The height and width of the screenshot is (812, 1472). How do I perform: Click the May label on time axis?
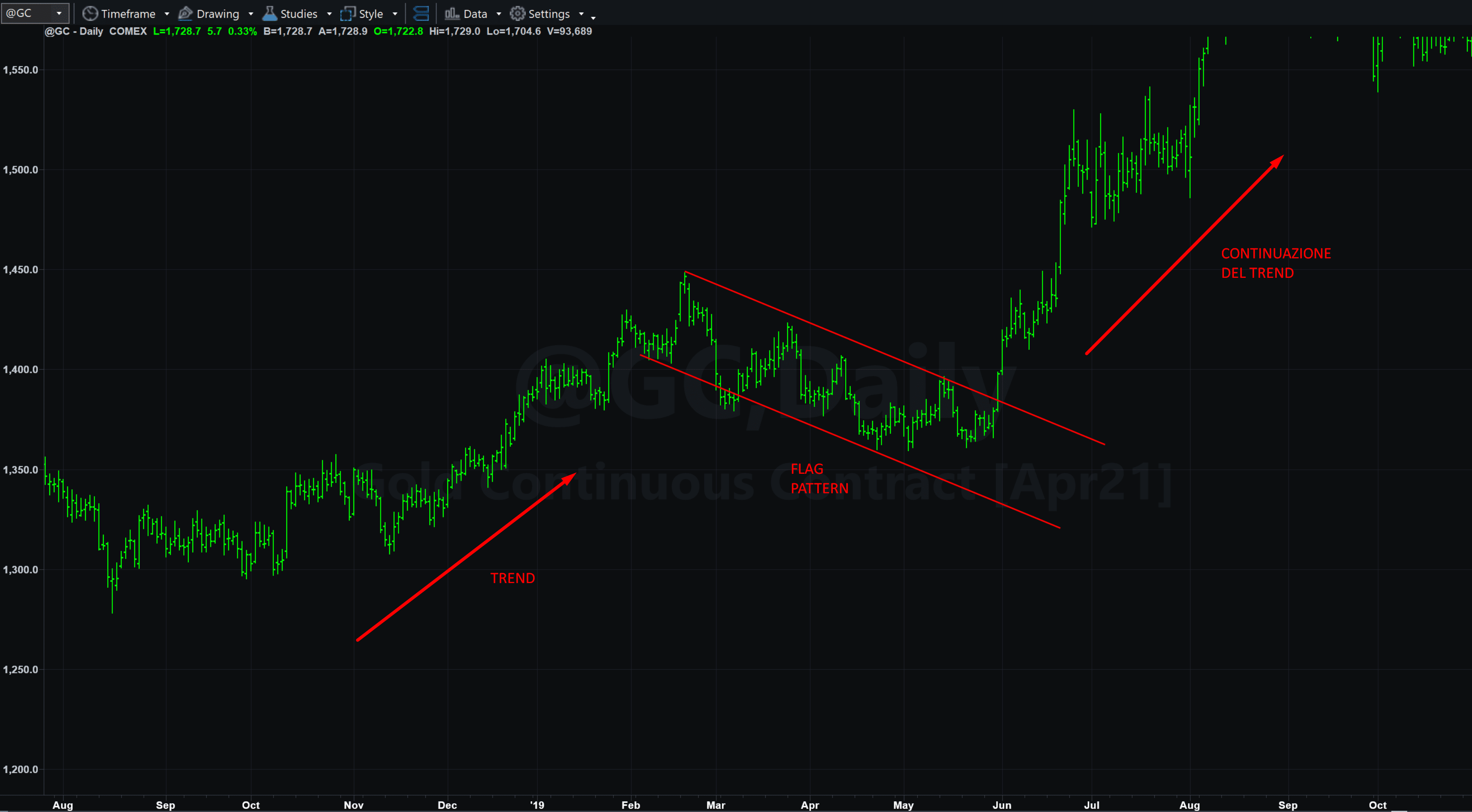tap(904, 804)
